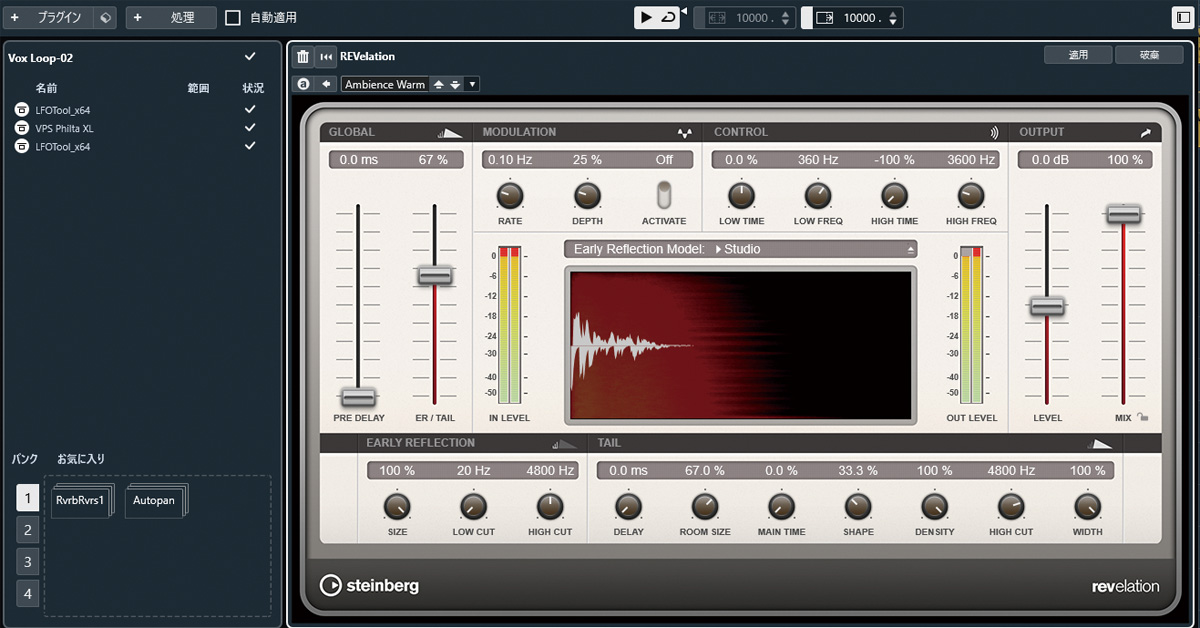Select bank 2
The height and width of the screenshot is (628, 1200).
tap(28, 530)
